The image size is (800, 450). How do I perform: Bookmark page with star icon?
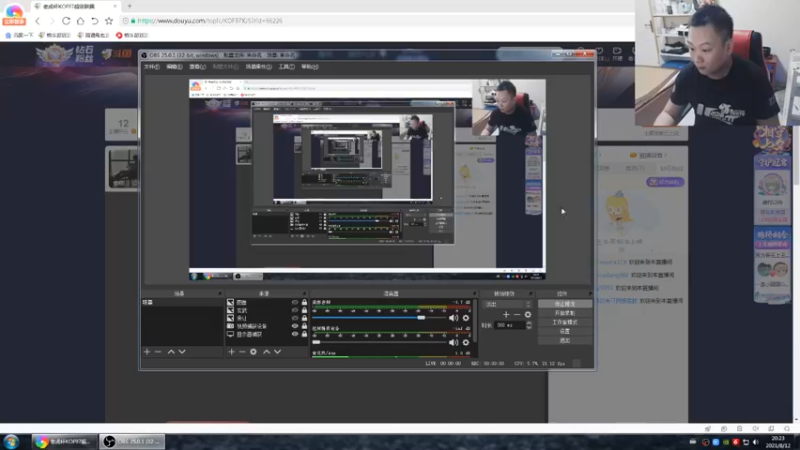coord(109,21)
